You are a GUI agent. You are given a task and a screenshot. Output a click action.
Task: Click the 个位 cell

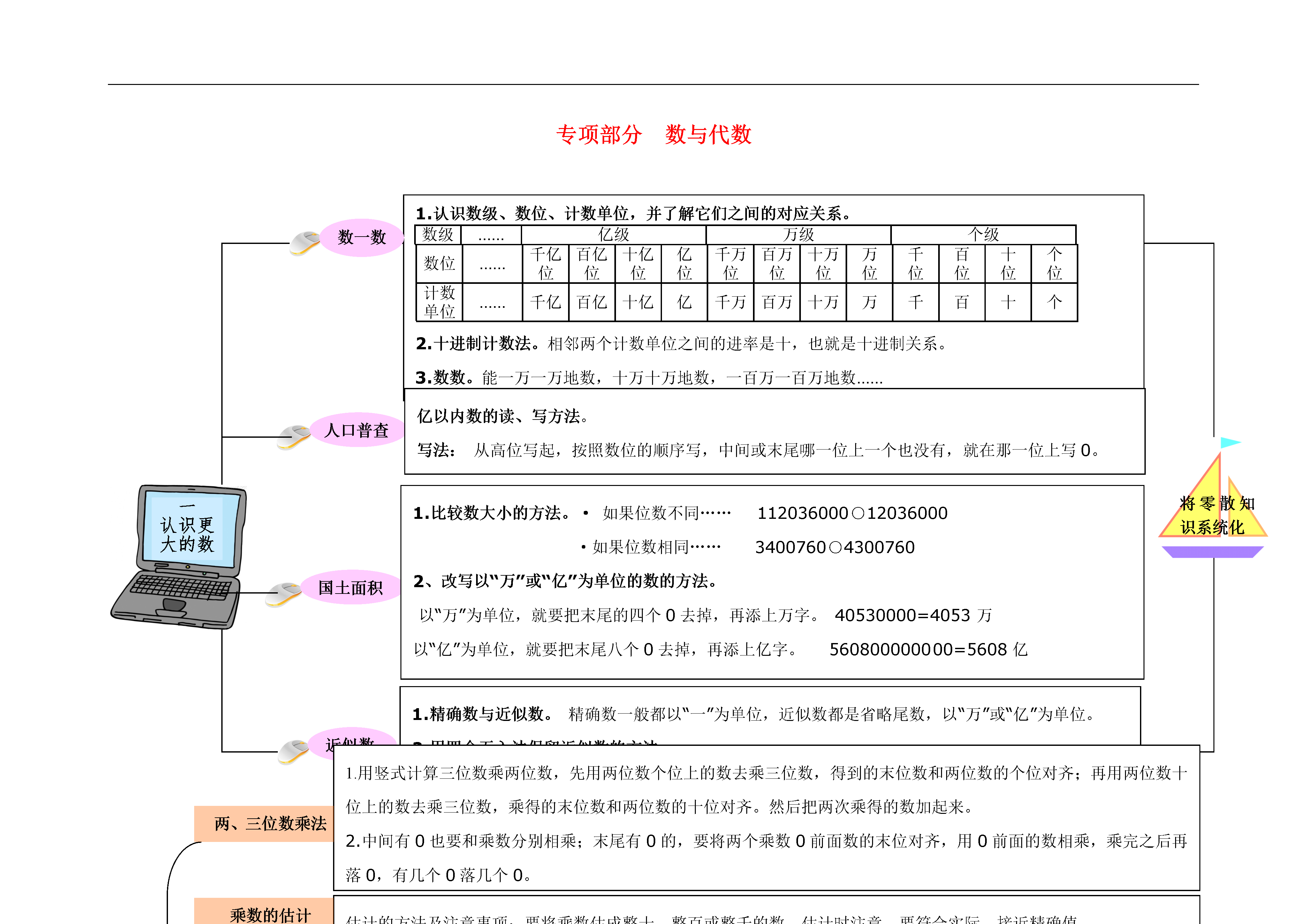[1054, 264]
